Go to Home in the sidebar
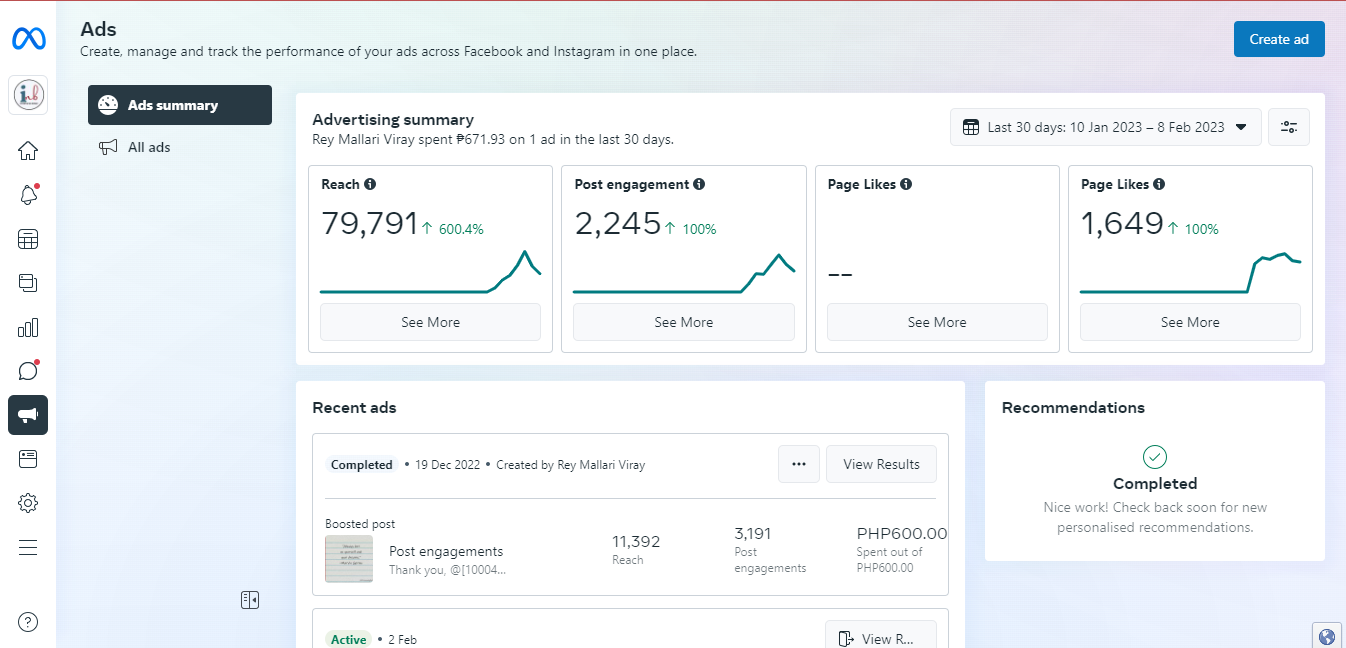The image size is (1346, 648). [28, 151]
